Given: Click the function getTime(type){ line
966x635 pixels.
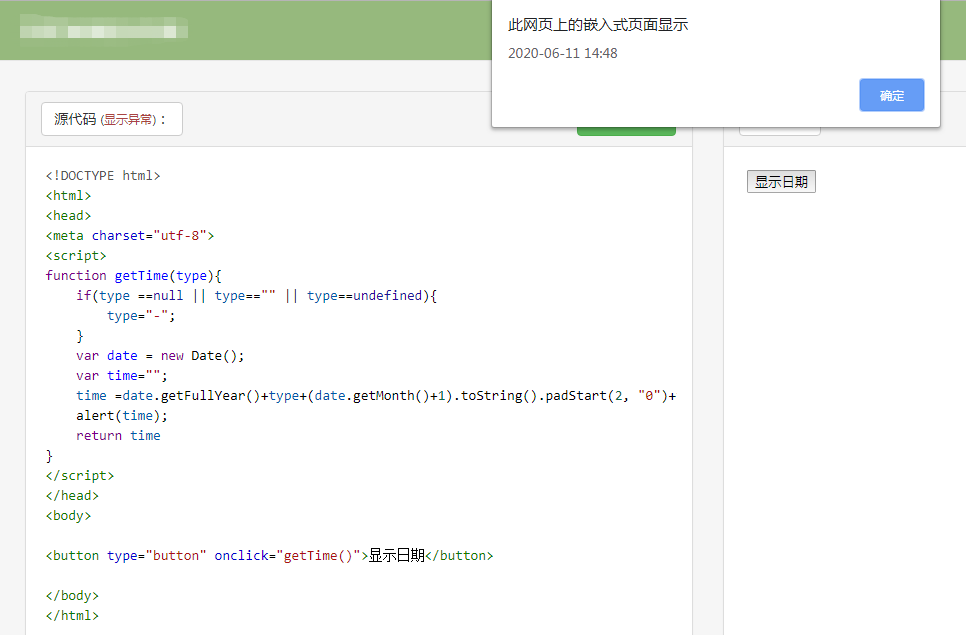Looking at the screenshot, I should click(134, 275).
